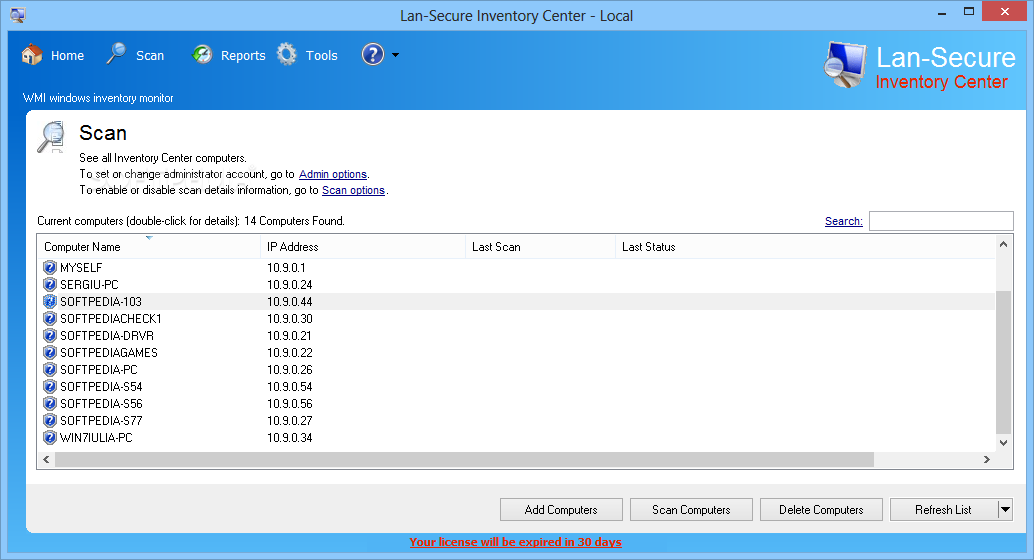The width and height of the screenshot is (1034, 560).
Task: Select the SOFTPEDIA-103 computer name
Action: pos(101,301)
